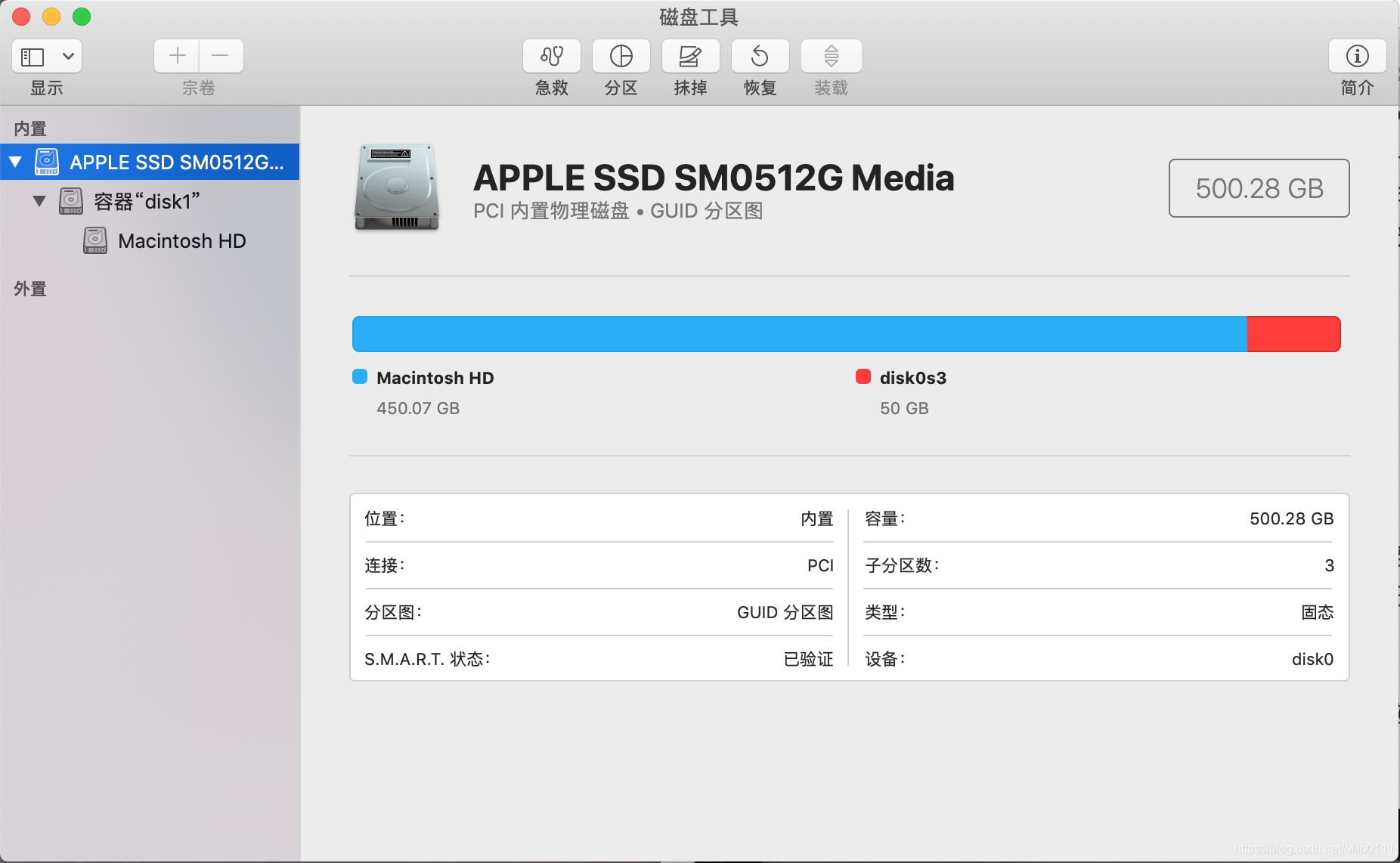
Task: Open the Partition (分区) tool
Action: [621, 56]
